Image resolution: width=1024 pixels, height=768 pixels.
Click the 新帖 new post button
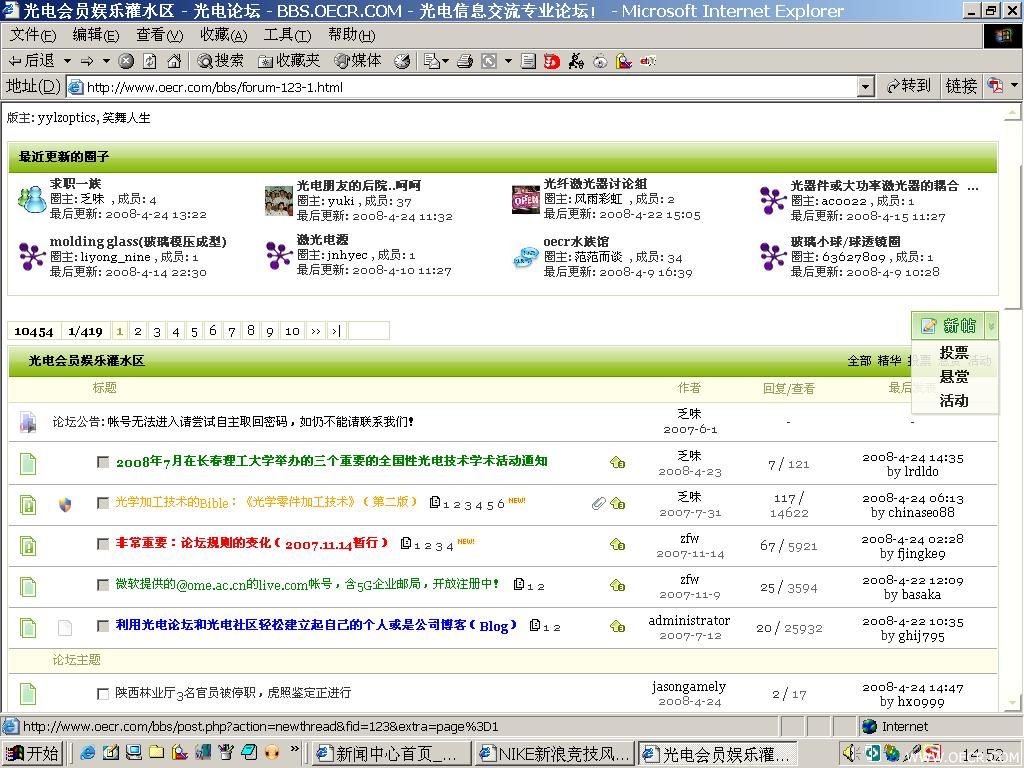point(948,325)
